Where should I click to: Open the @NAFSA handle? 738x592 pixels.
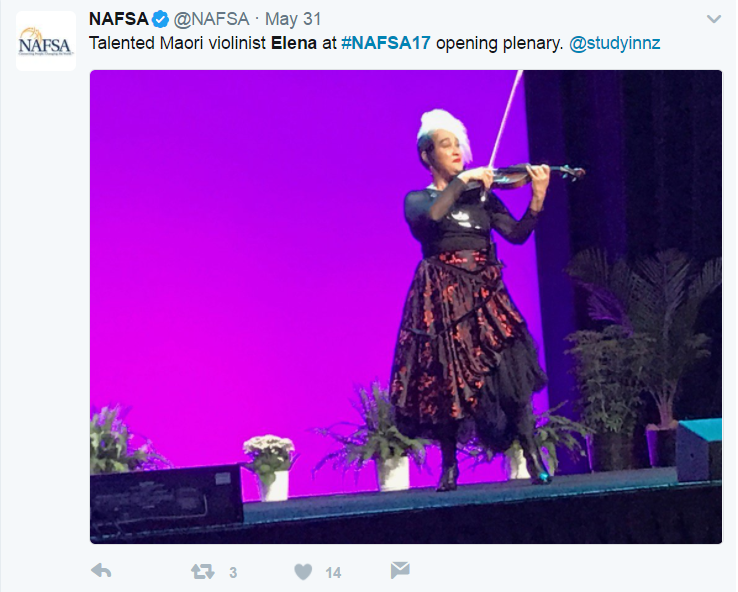pyautogui.click(x=211, y=19)
